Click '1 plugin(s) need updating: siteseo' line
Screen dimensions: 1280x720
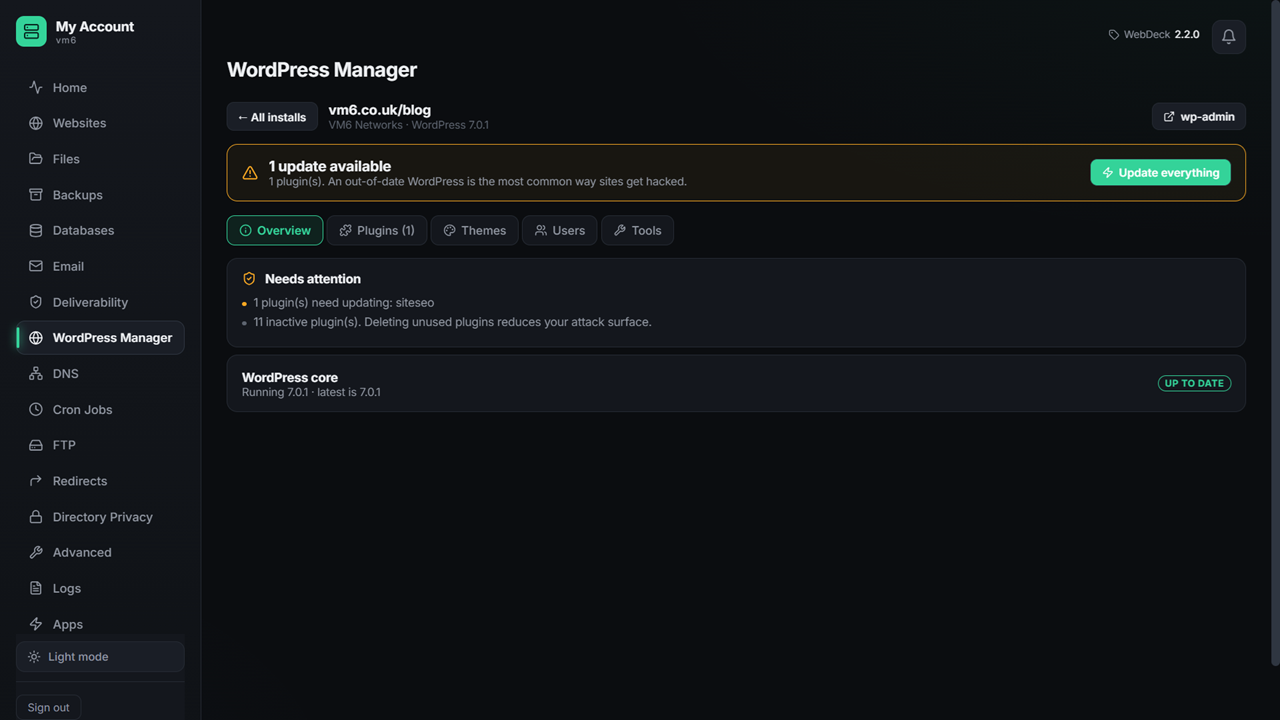point(344,302)
